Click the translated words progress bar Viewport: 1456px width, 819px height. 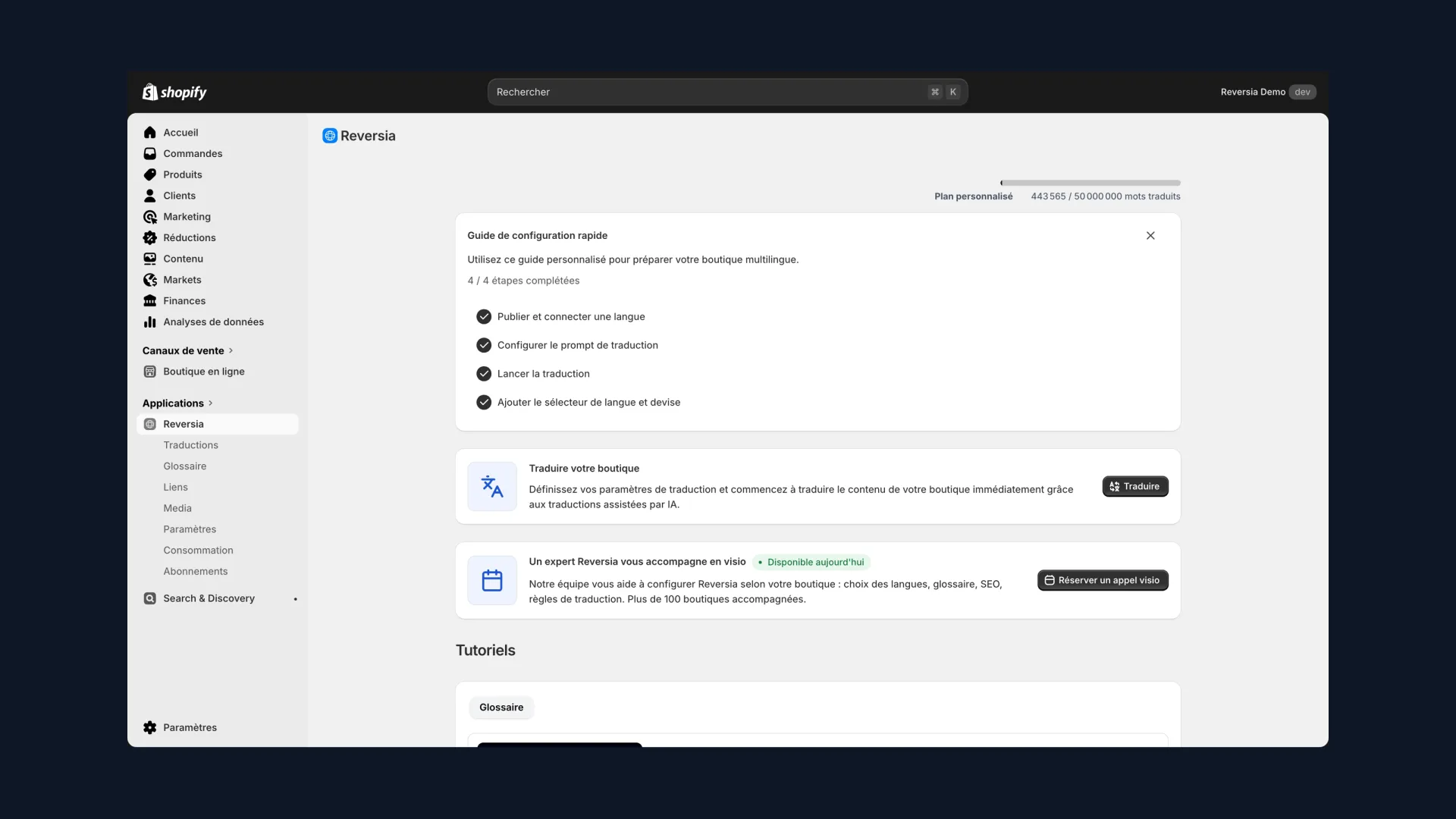pyautogui.click(x=1090, y=183)
